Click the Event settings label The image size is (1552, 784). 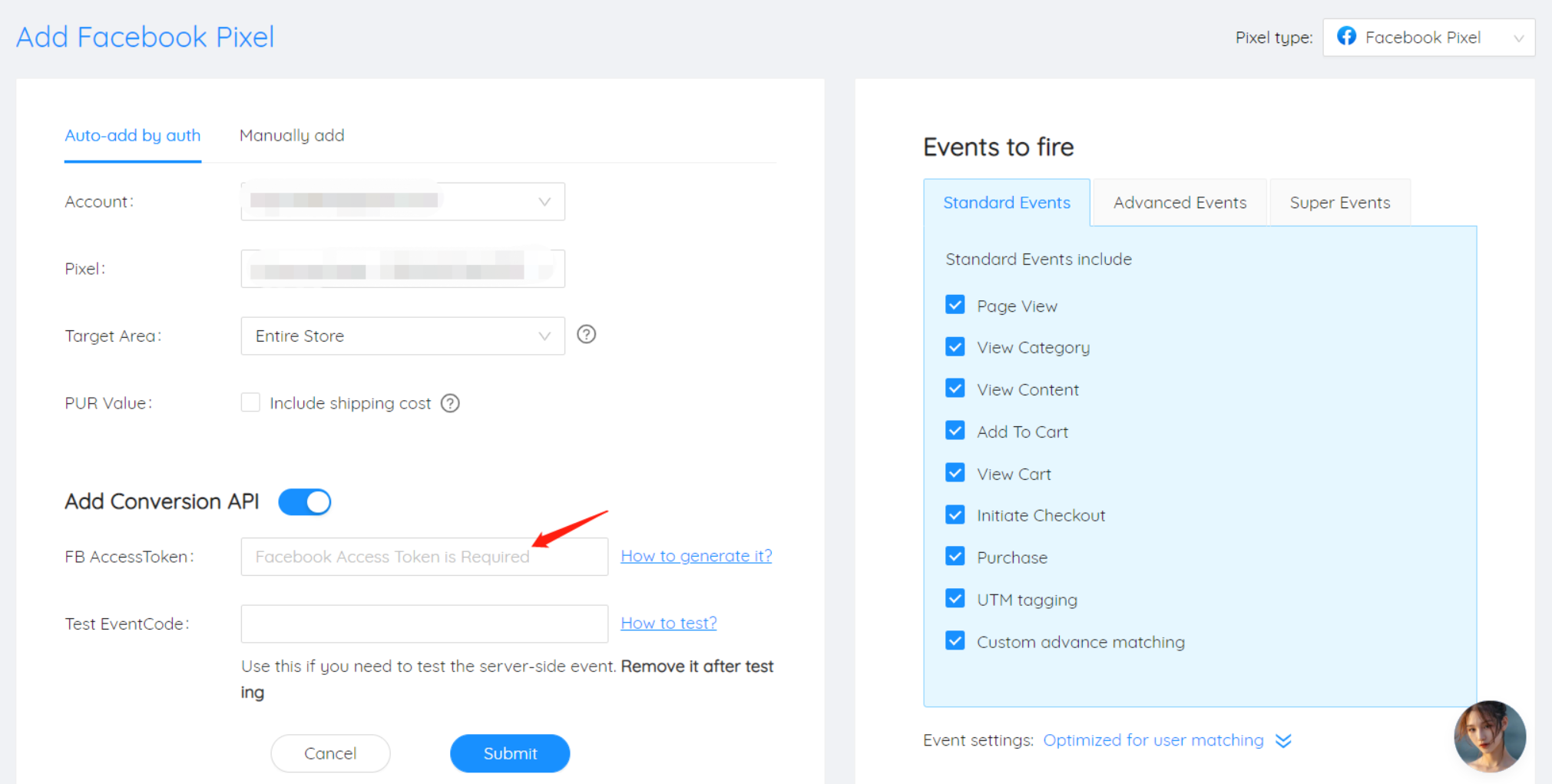[978, 740]
